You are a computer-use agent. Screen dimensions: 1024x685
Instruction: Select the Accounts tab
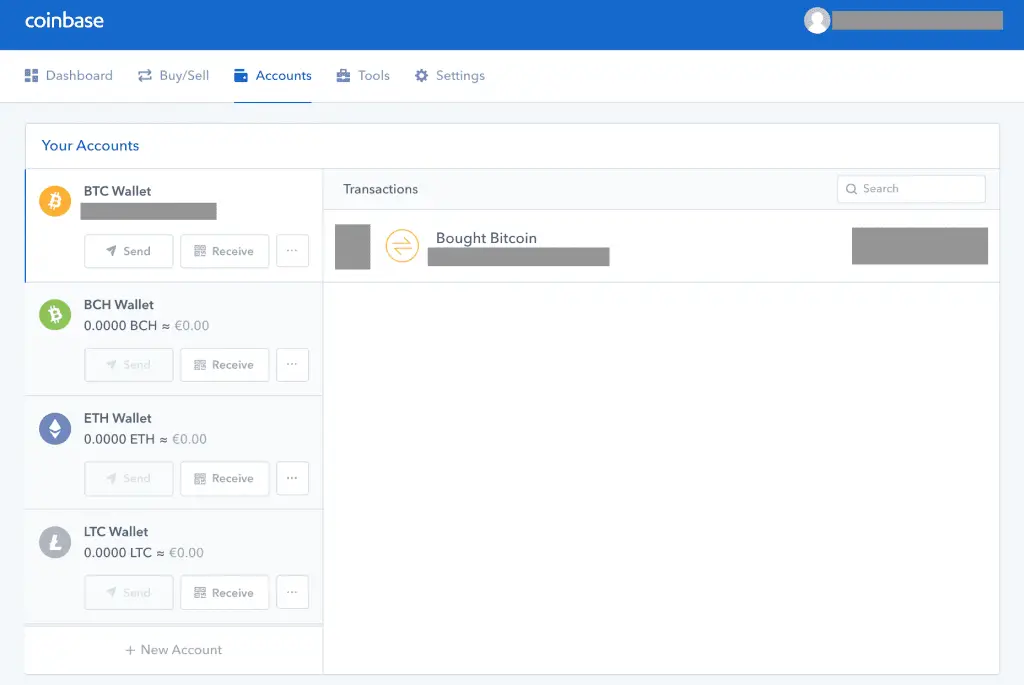pyautogui.click(x=273, y=76)
